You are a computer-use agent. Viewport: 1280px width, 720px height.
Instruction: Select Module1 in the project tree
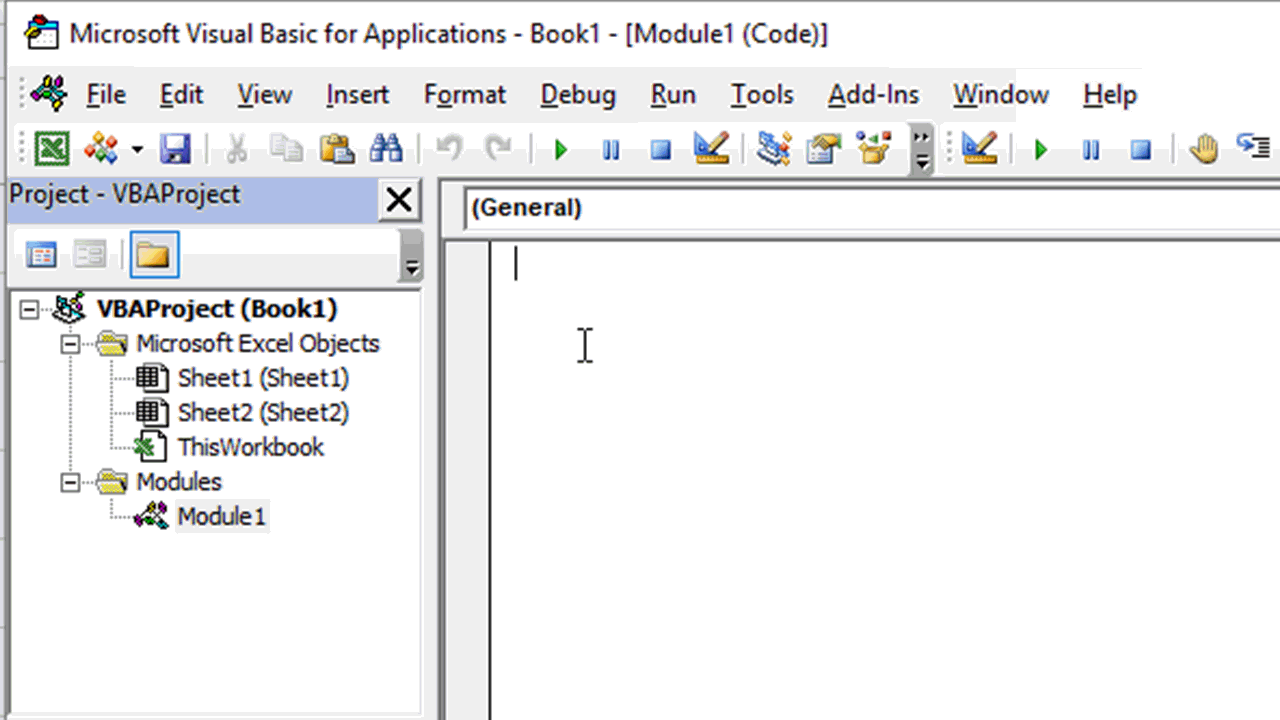221,516
